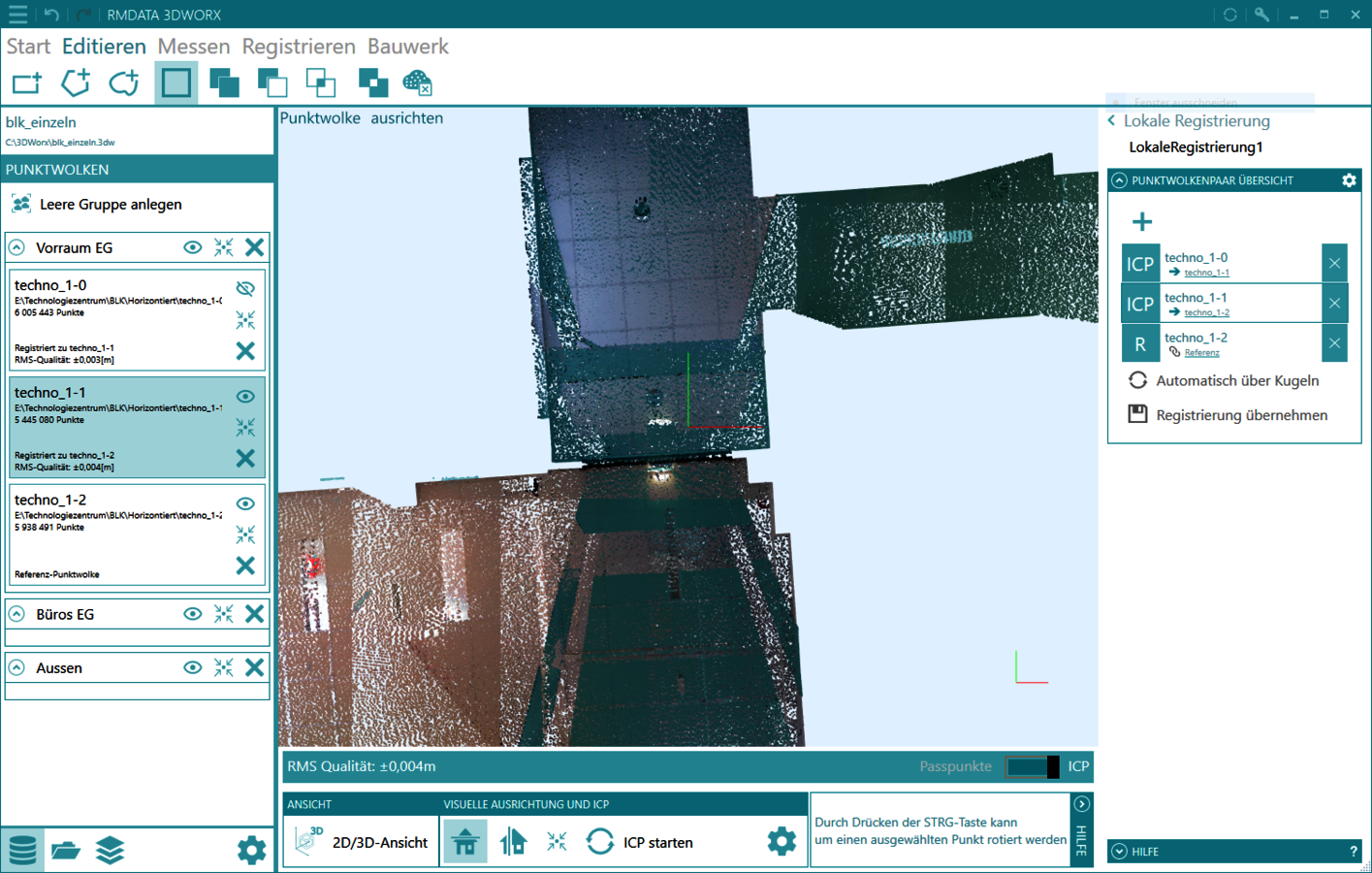
Task: Open the Registrieren tab
Action: point(299,47)
